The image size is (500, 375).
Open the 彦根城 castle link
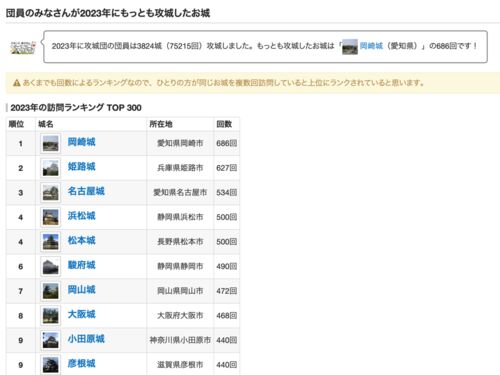81,364
